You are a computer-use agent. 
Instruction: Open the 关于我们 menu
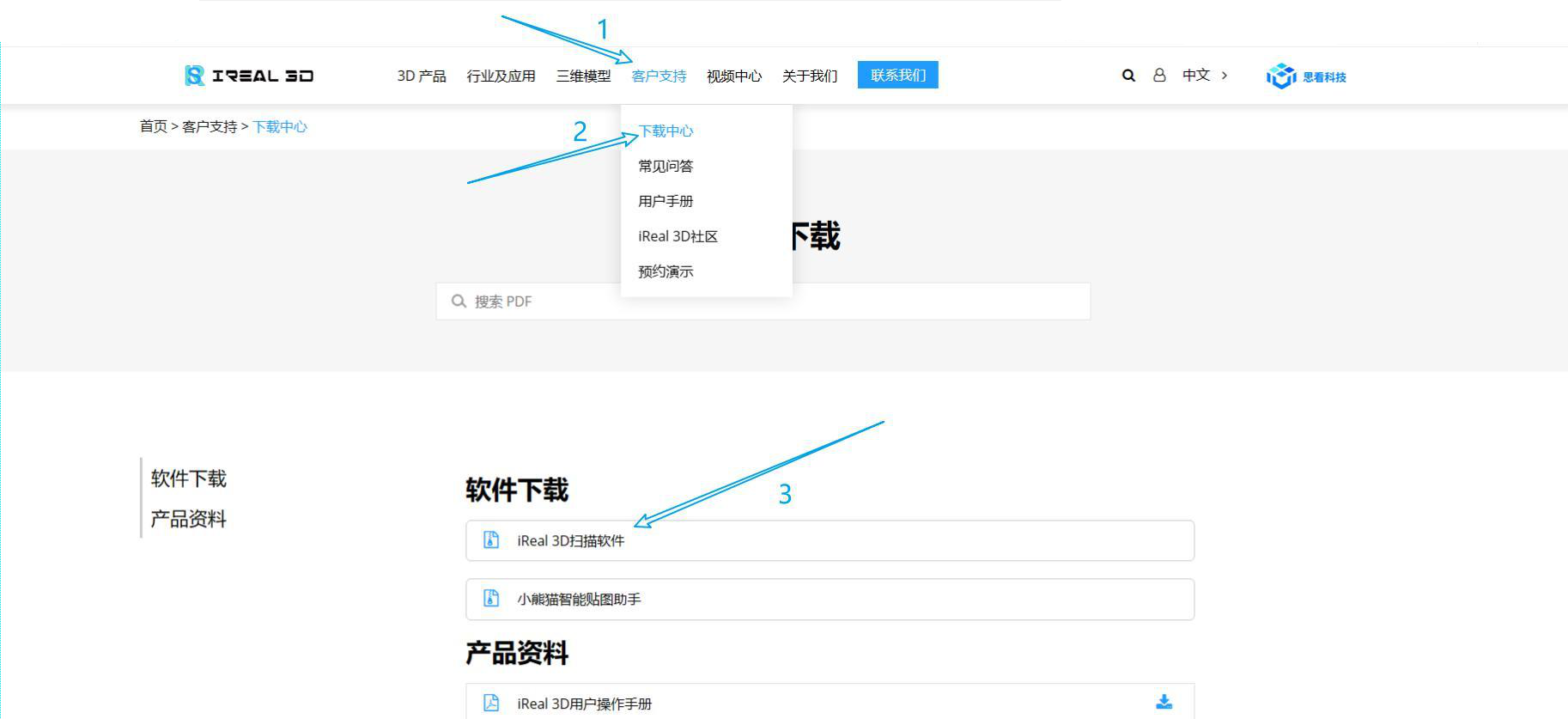(x=810, y=76)
